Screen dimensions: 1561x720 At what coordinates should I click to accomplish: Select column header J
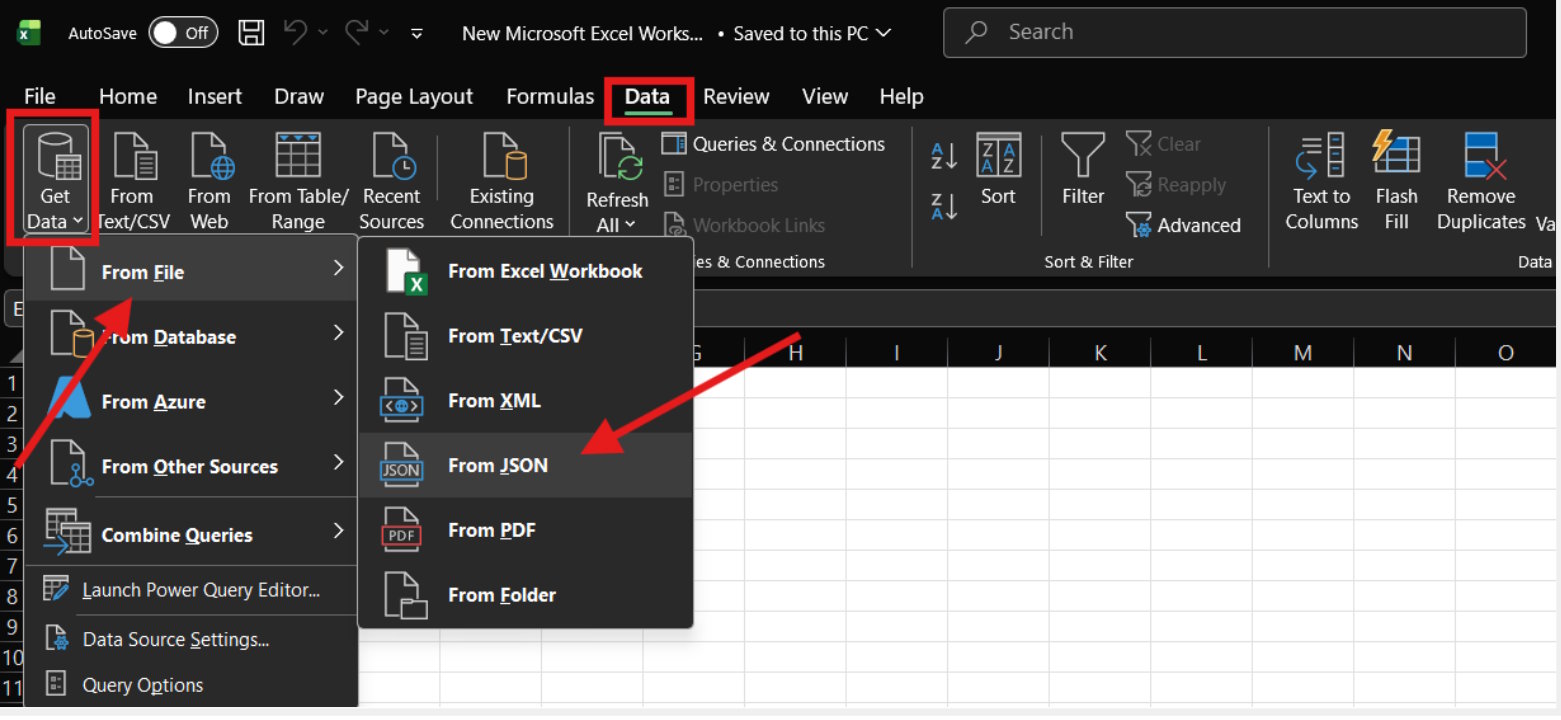click(998, 352)
